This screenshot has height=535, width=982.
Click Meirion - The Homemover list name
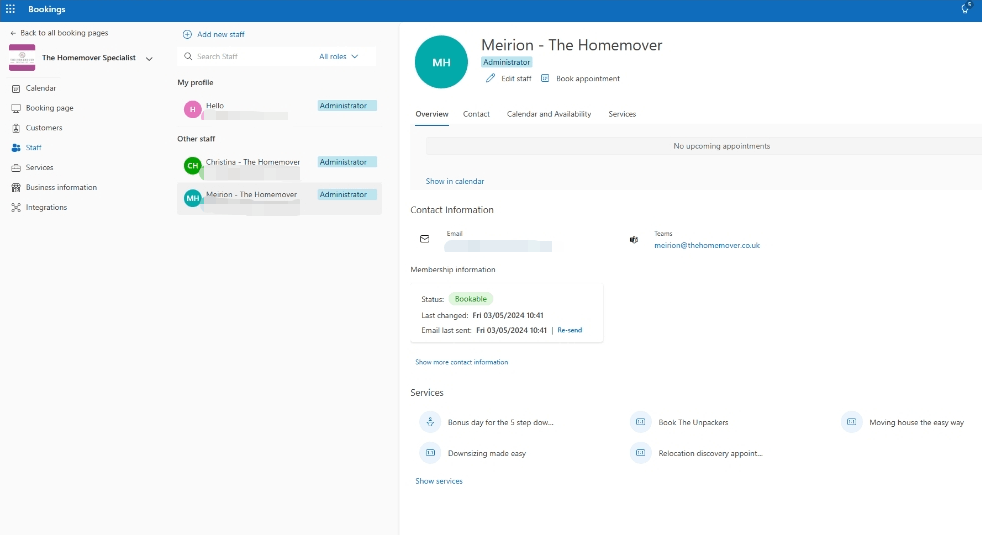[x=252, y=194]
